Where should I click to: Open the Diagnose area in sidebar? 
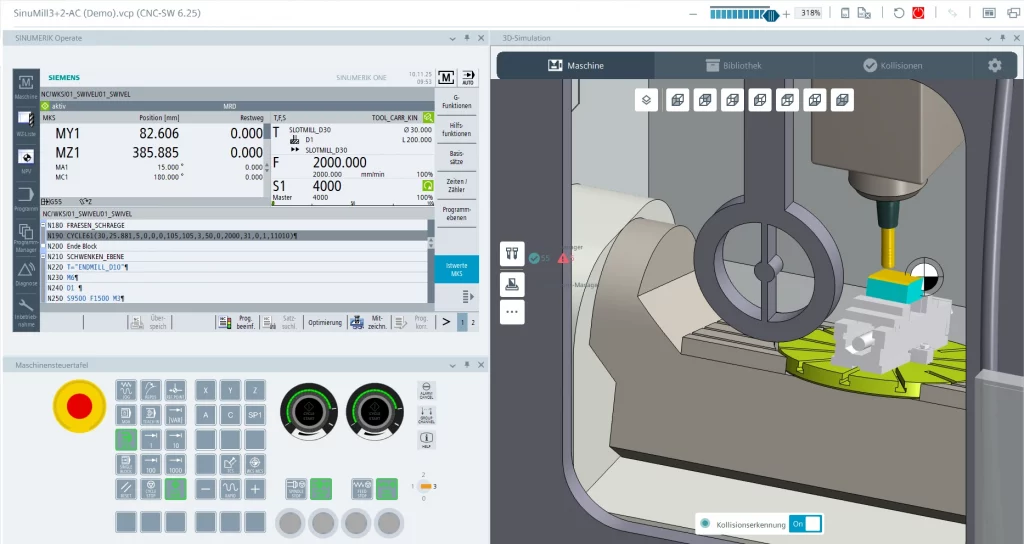click(x=26, y=273)
